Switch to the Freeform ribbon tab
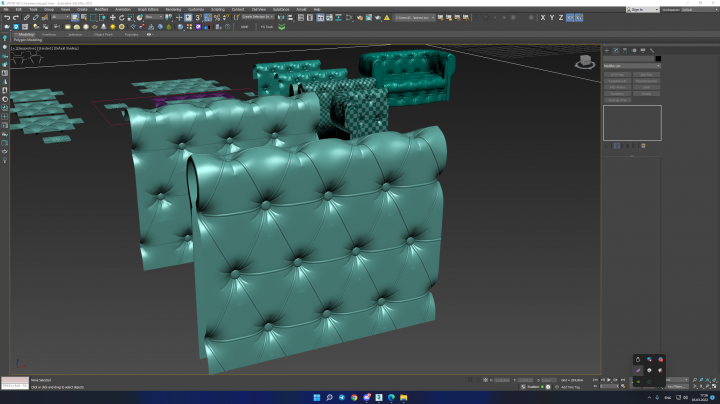 point(49,34)
